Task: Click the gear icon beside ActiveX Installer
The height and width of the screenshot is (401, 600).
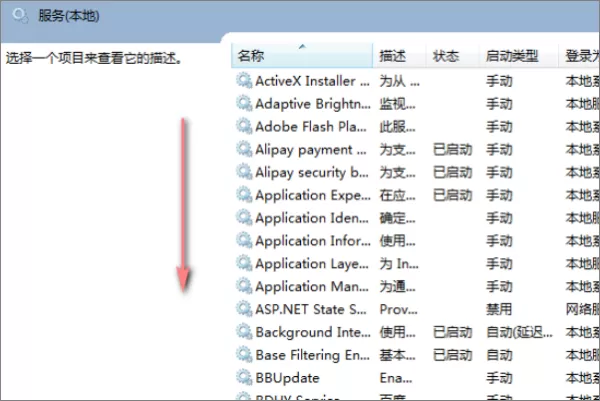Action: click(244, 81)
